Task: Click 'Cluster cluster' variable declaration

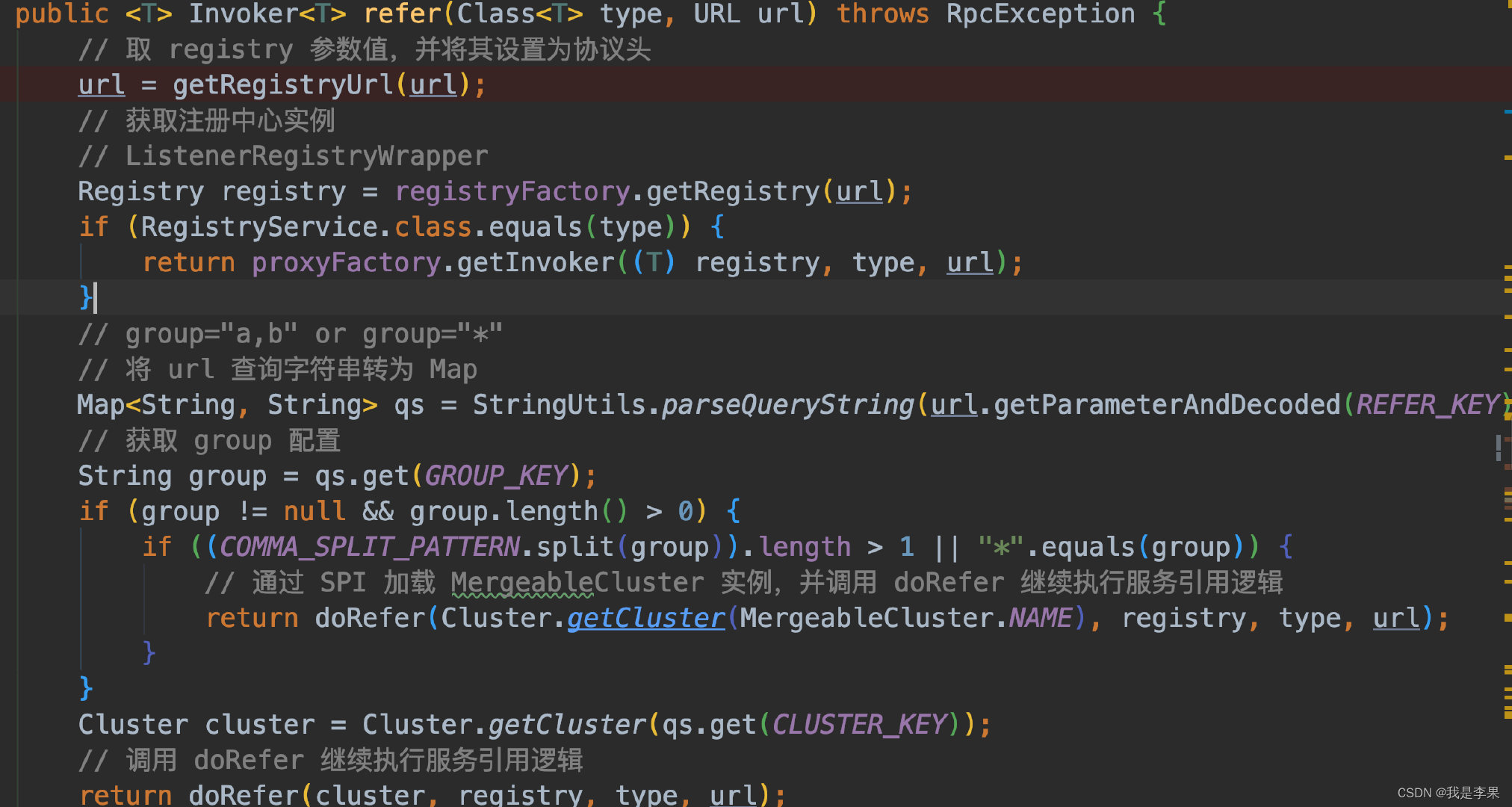Action: 196,724
